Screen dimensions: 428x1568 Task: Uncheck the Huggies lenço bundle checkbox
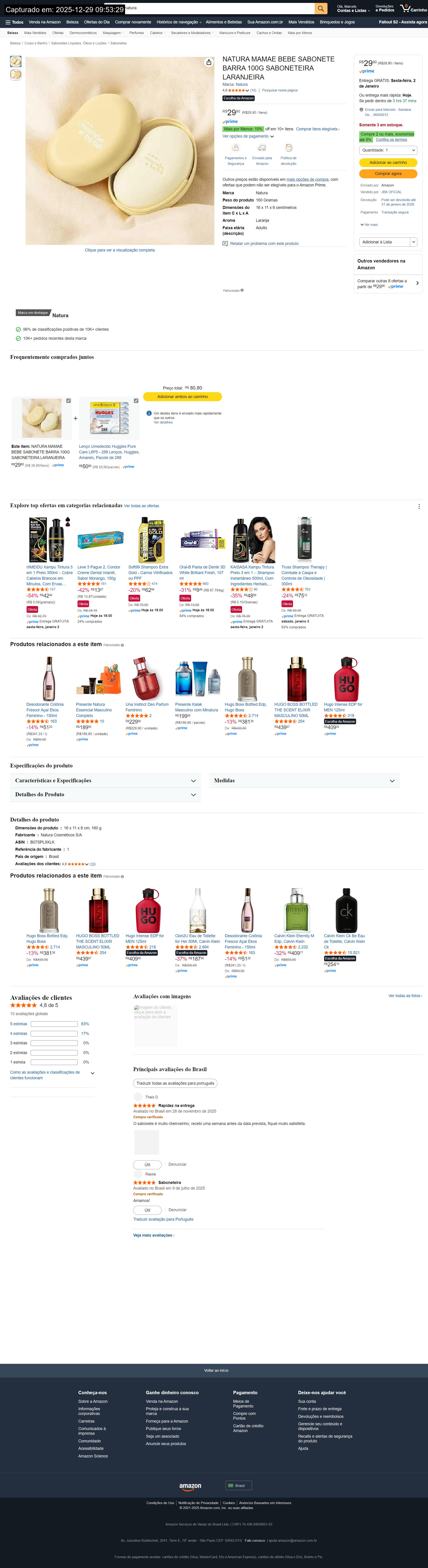(x=136, y=400)
